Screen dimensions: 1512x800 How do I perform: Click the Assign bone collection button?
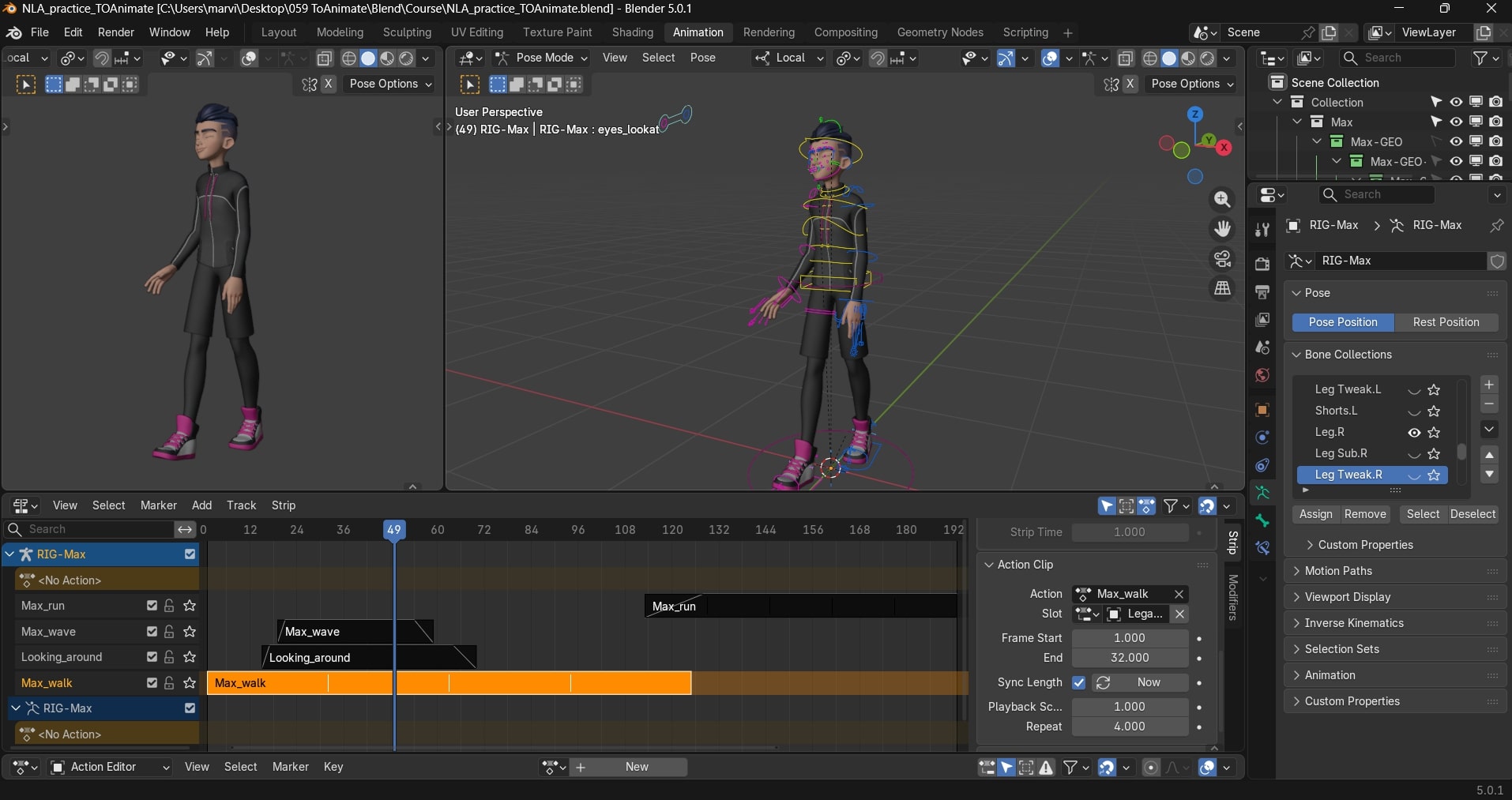(1315, 514)
